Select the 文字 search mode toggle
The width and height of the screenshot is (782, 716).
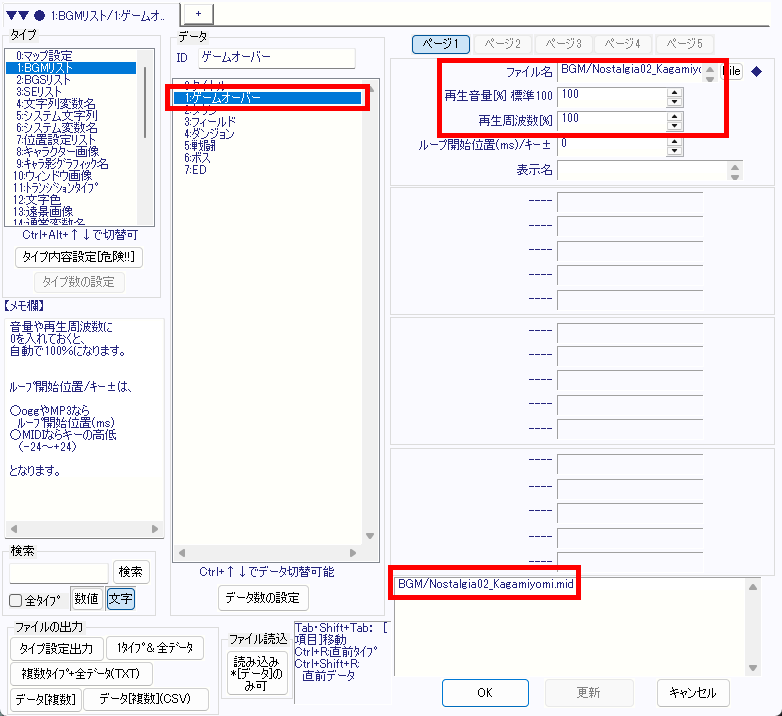120,599
